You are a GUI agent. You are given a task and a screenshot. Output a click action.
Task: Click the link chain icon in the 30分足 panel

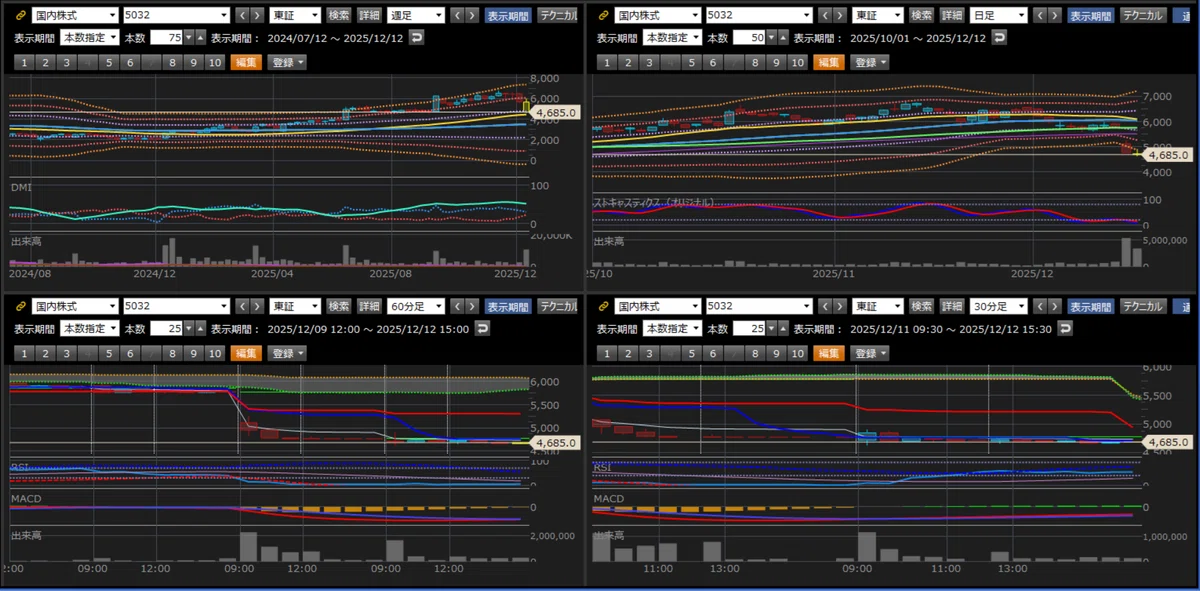[x=603, y=307]
